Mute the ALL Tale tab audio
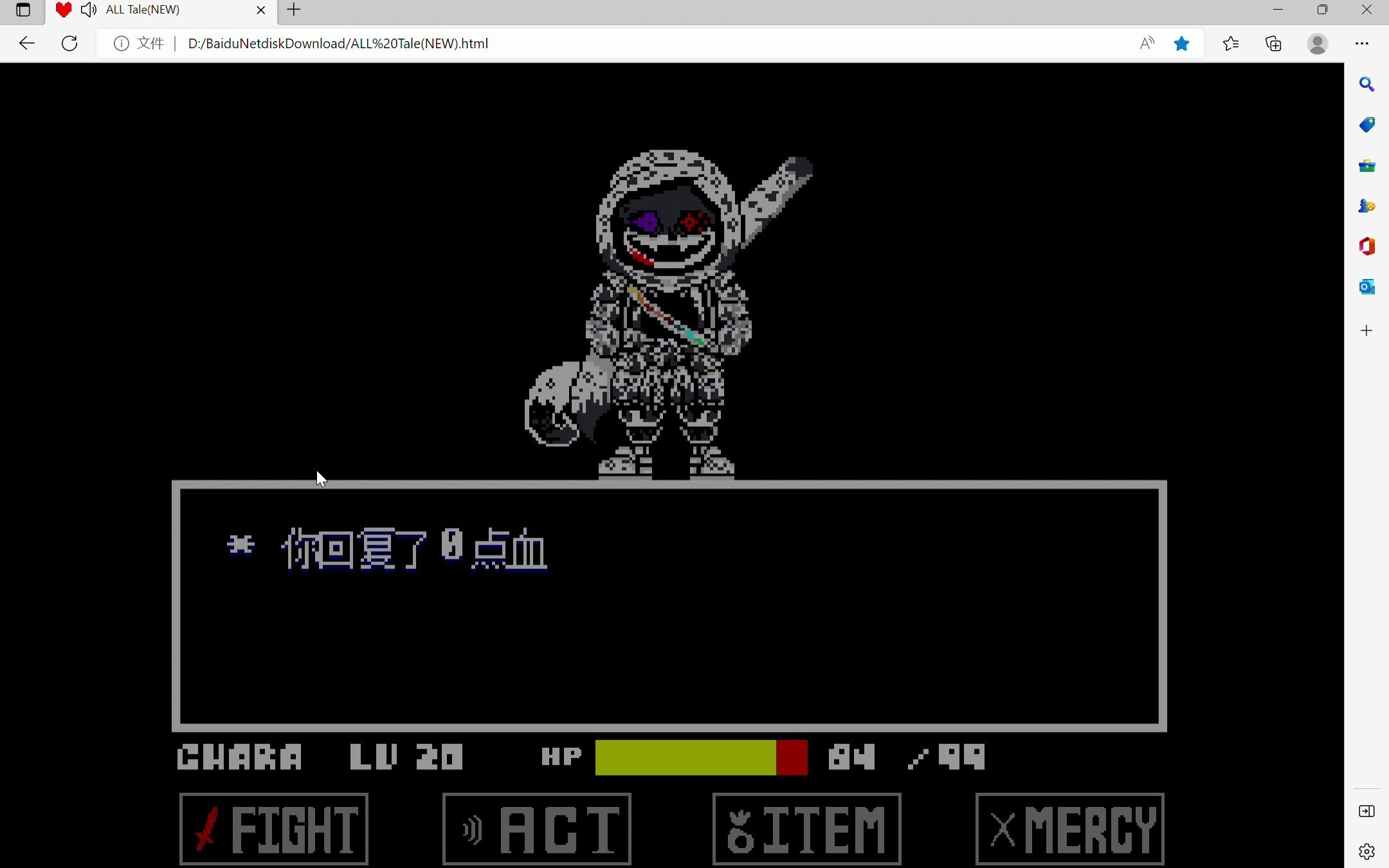The width and height of the screenshot is (1389, 868). (x=89, y=10)
